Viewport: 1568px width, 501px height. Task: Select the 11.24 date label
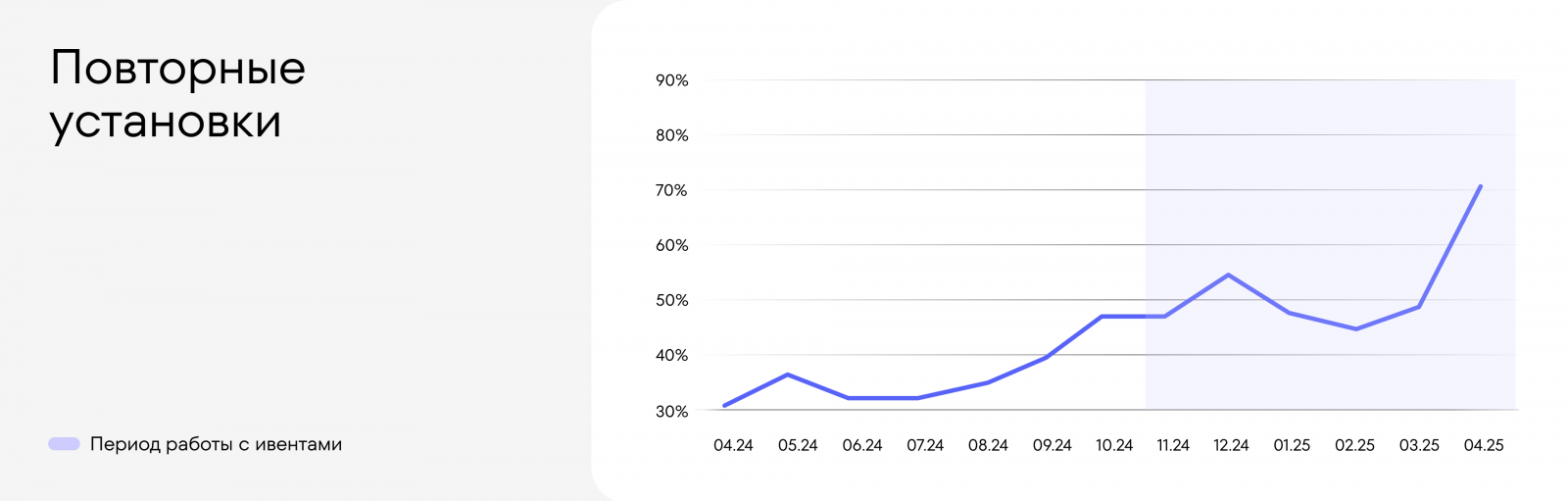point(1173,445)
